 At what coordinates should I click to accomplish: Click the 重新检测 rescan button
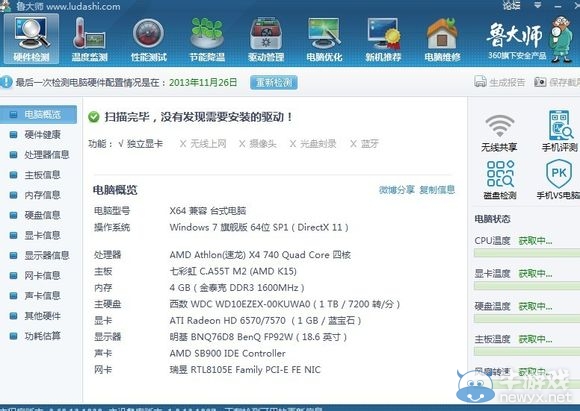coord(274,82)
